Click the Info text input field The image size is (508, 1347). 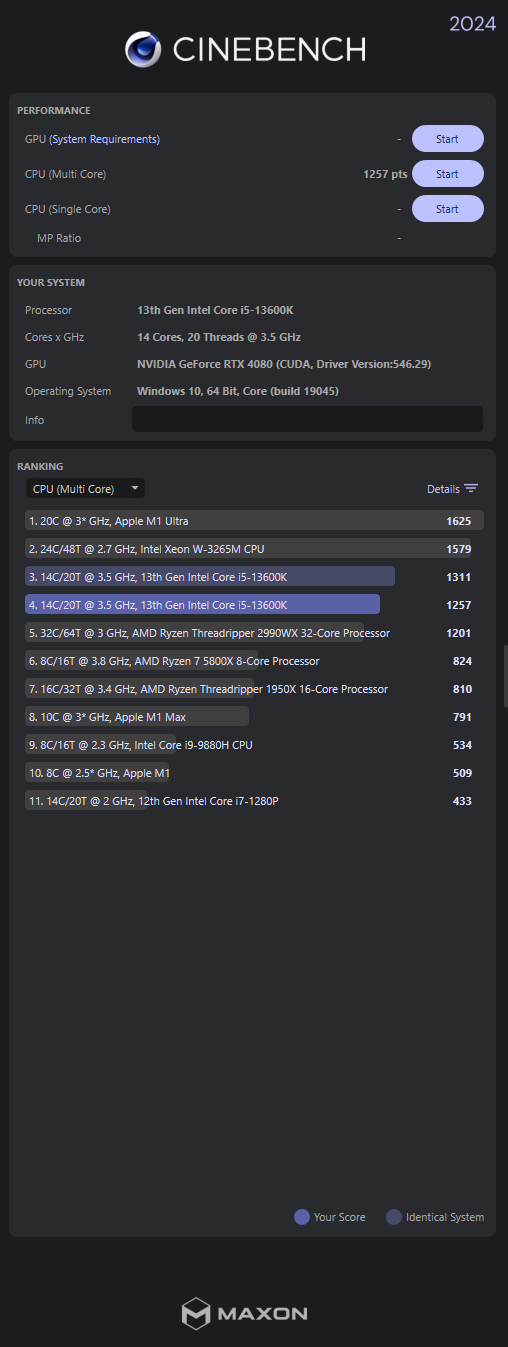tap(307, 419)
